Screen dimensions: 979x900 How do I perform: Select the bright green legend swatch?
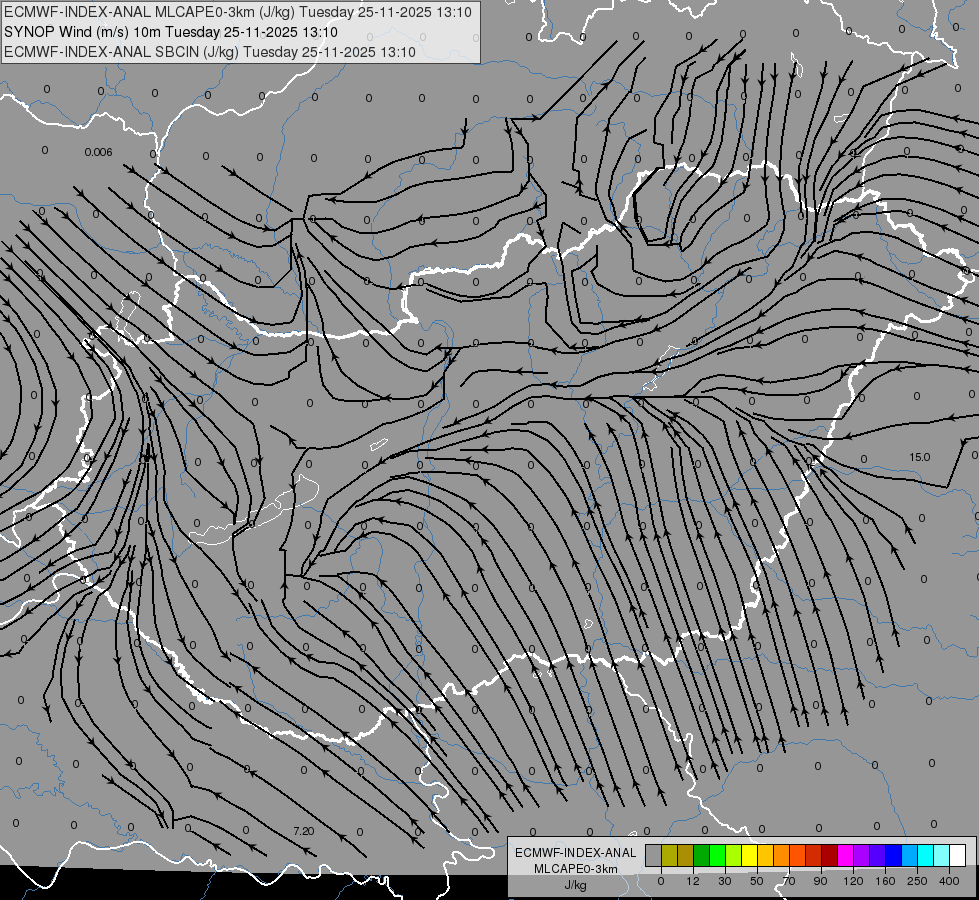(717, 856)
